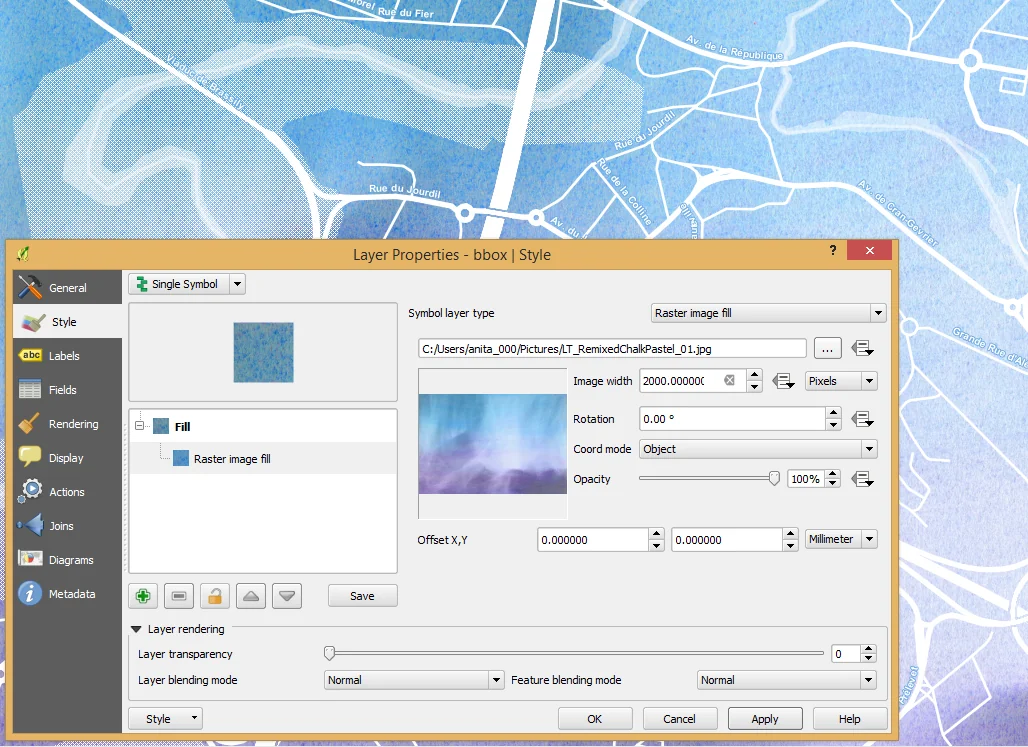Open data-defined override for Rotation
The width and height of the screenshot is (1028, 747).
(862, 419)
